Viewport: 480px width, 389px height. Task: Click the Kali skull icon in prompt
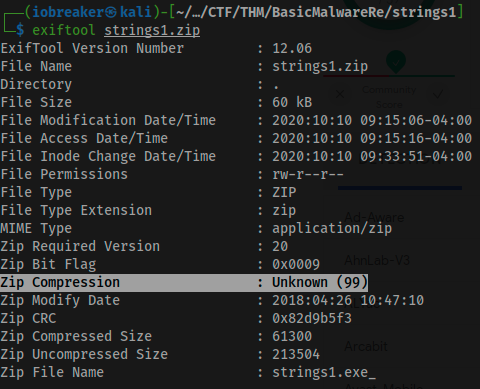coord(111,13)
